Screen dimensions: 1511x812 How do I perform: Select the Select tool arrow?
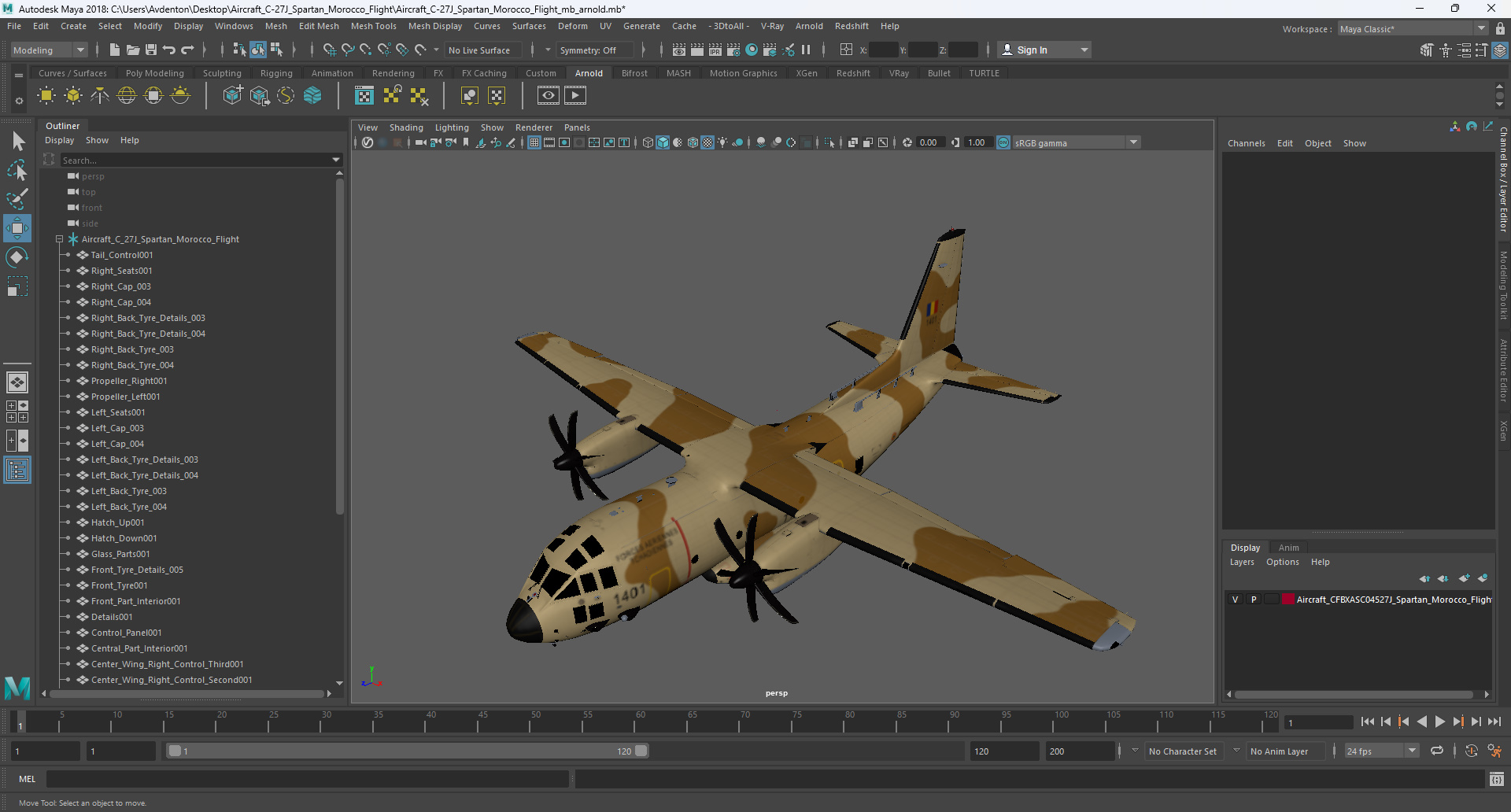(17, 142)
